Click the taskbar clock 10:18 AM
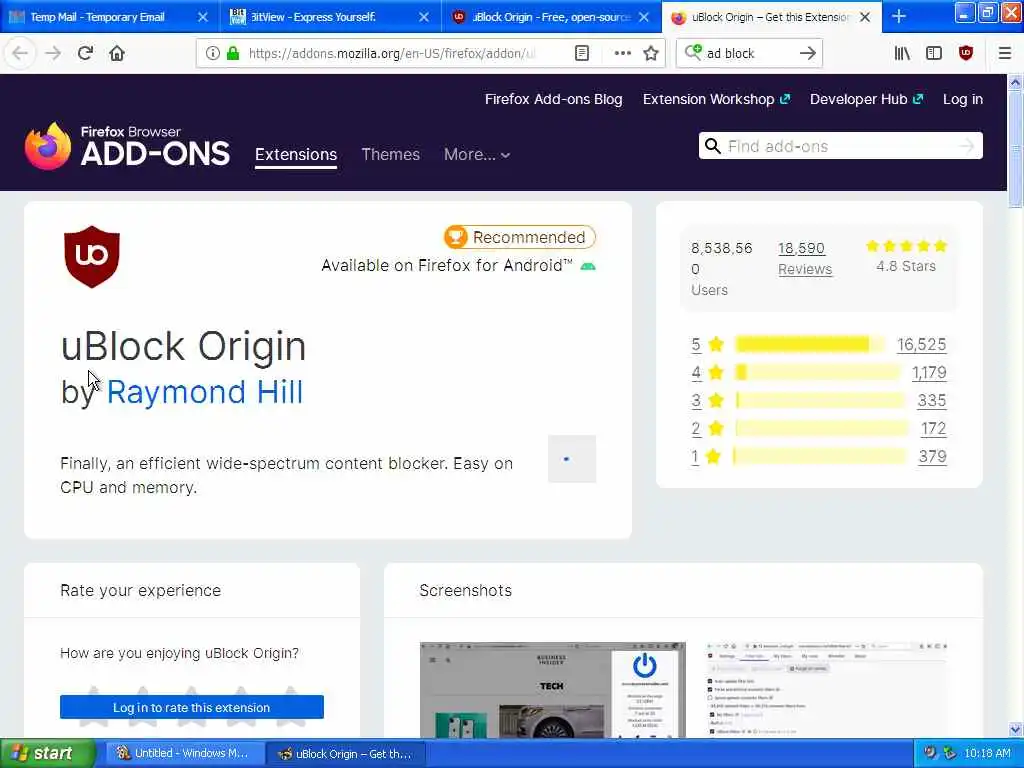Image resolution: width=1024 pixels, height=768 pixels. tap(987, 754)
